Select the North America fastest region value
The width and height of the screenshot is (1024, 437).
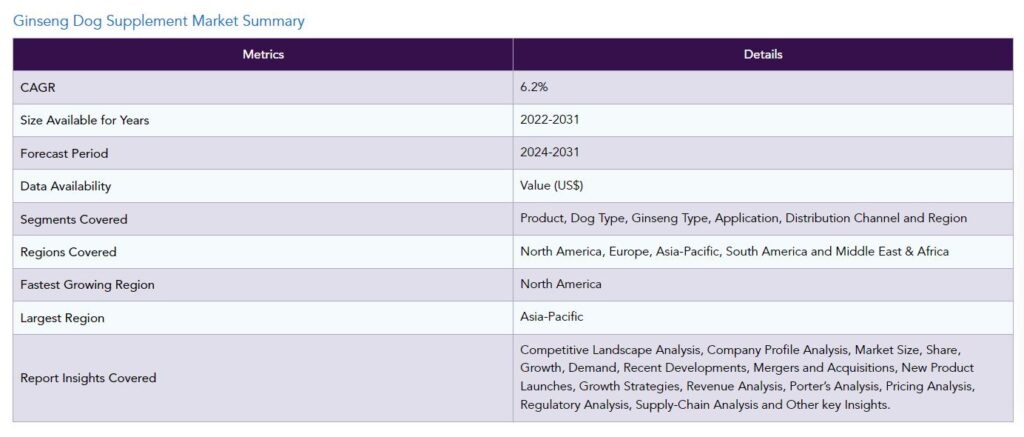click(561, 284)
